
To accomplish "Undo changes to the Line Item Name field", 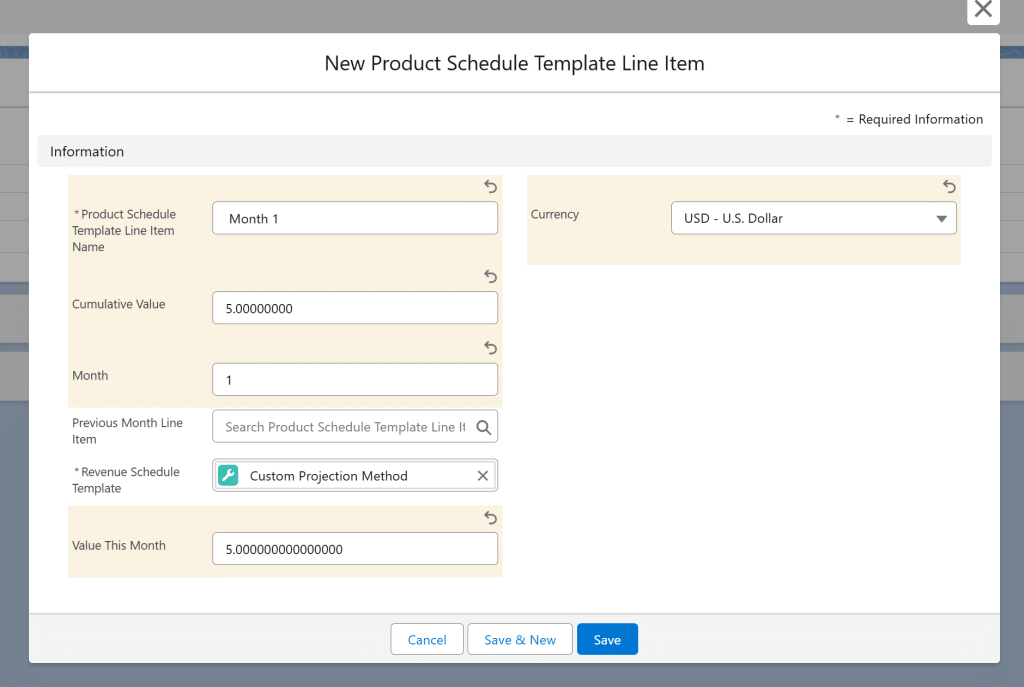I will click(x=490, y=187).
